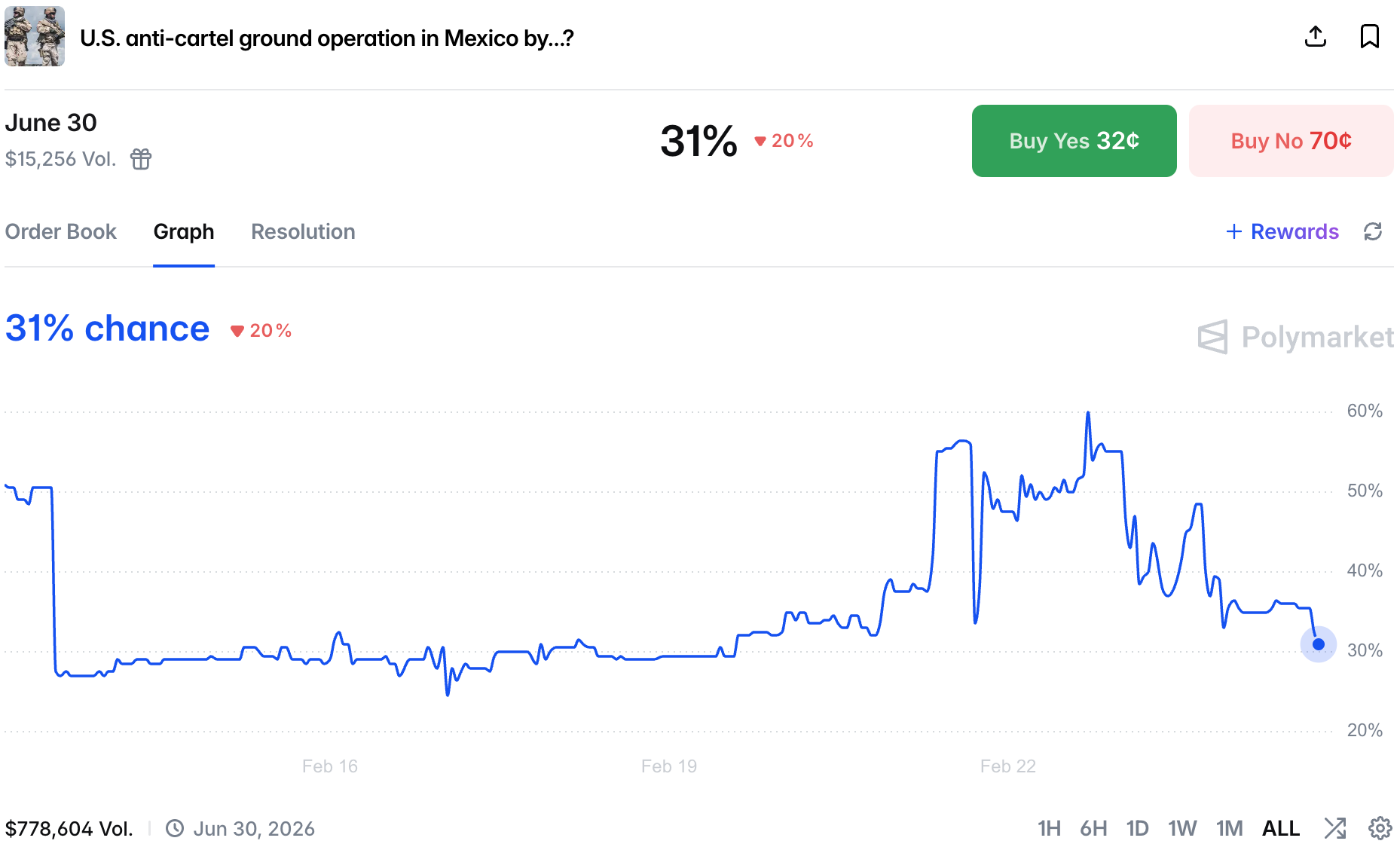Select the 1H time range
Screen dimensions: 1400x847
click(x=1049, y=829)
